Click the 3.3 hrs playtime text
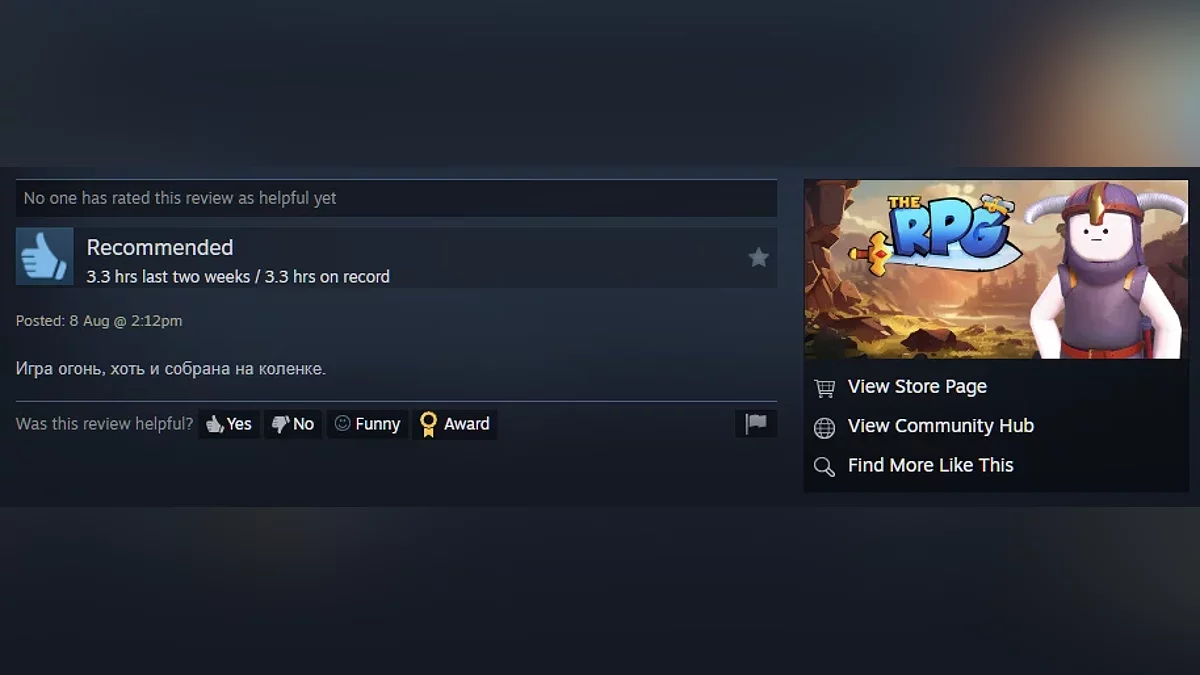This screenshot has width=1200, height=675. coord(238,277)
